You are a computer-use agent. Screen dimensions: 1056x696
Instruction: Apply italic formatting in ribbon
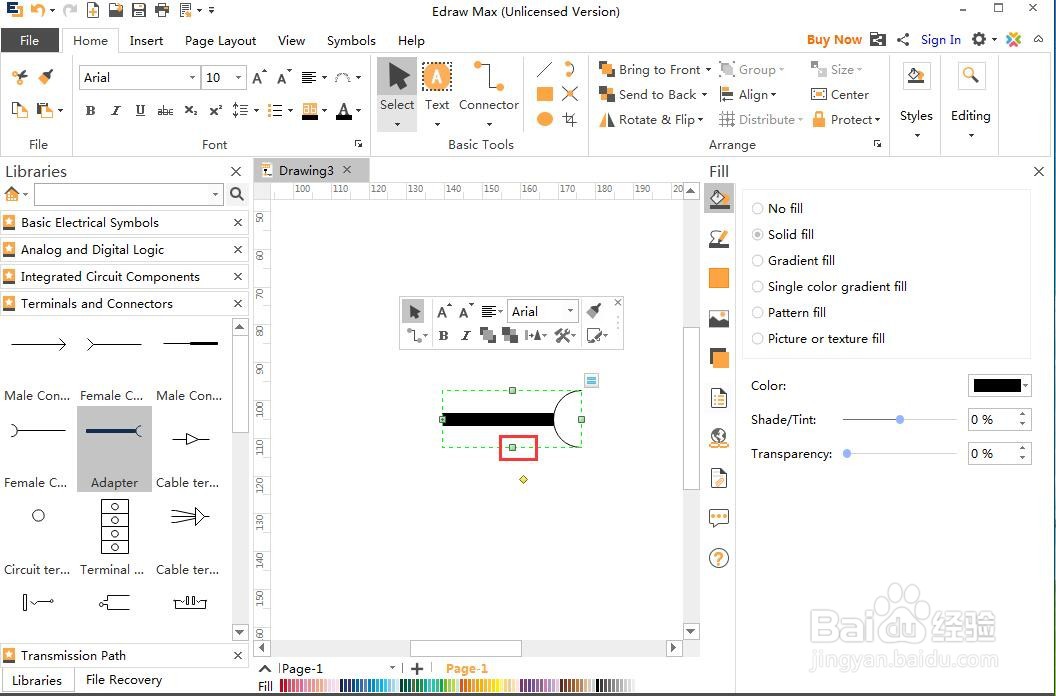pyautogui.click(x=115, y=110)
